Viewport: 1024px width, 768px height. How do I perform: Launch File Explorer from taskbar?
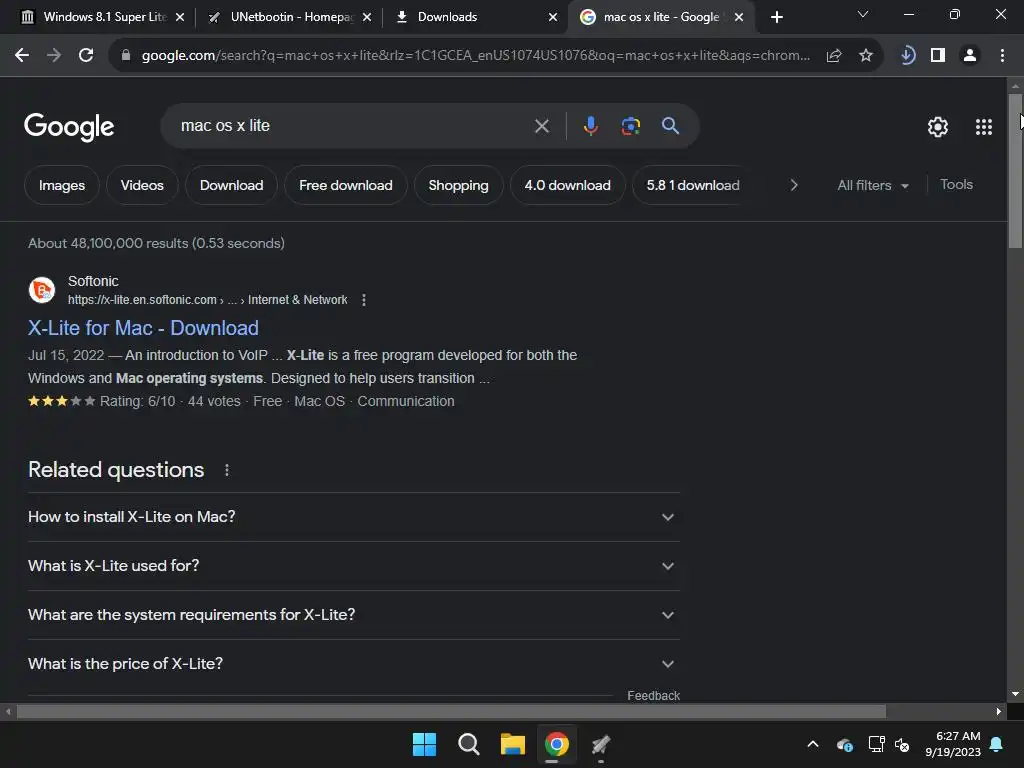tap(513, 744)
